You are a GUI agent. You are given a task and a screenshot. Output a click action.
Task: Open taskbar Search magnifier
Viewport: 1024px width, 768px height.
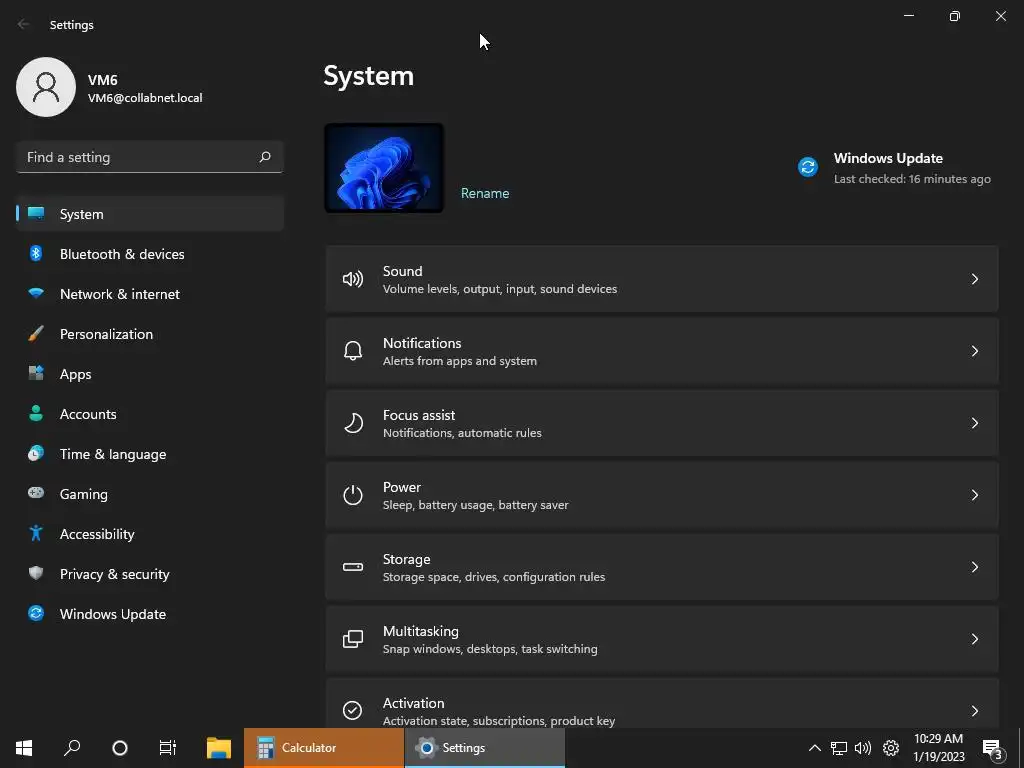click(x=72, y=748)
